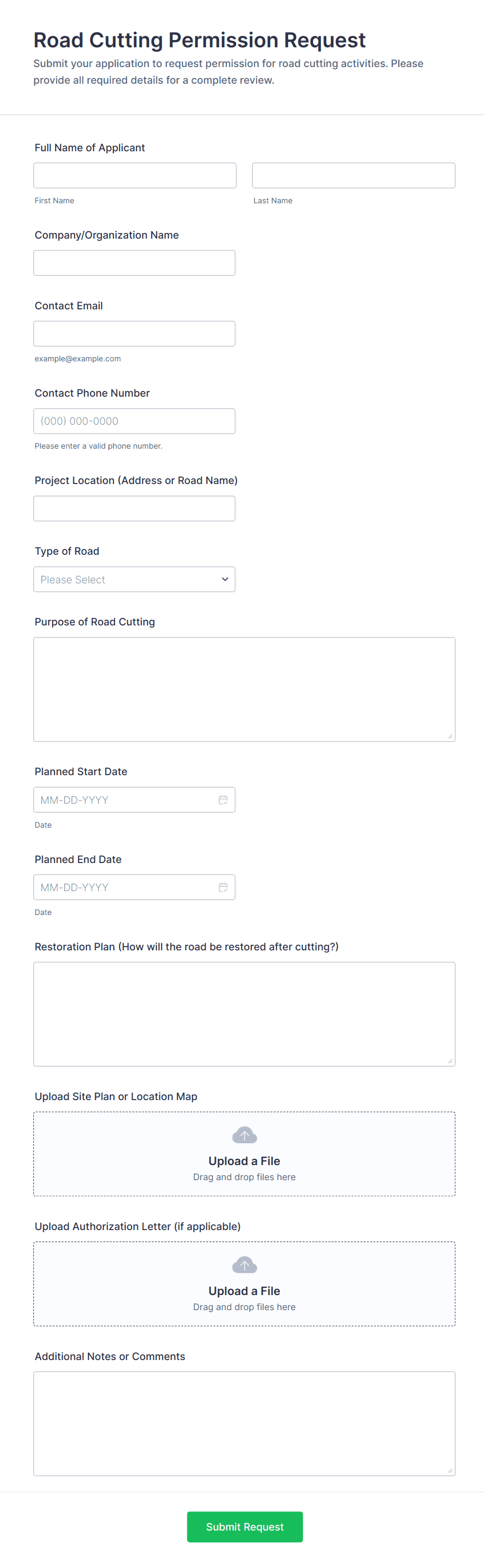Click the Site Plan upload cloud icon

click(245, 1135)
